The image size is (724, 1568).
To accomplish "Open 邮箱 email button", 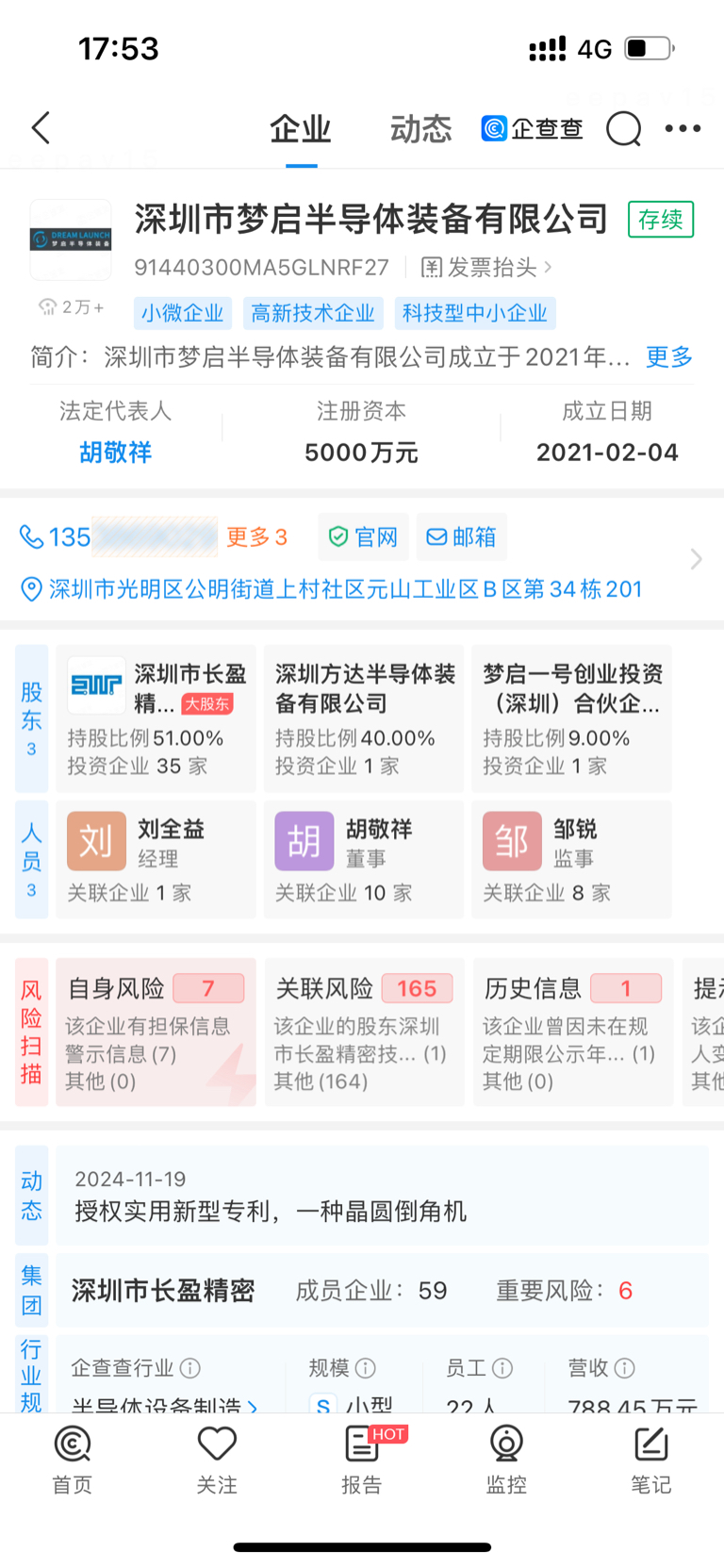I will click(462, 536).
